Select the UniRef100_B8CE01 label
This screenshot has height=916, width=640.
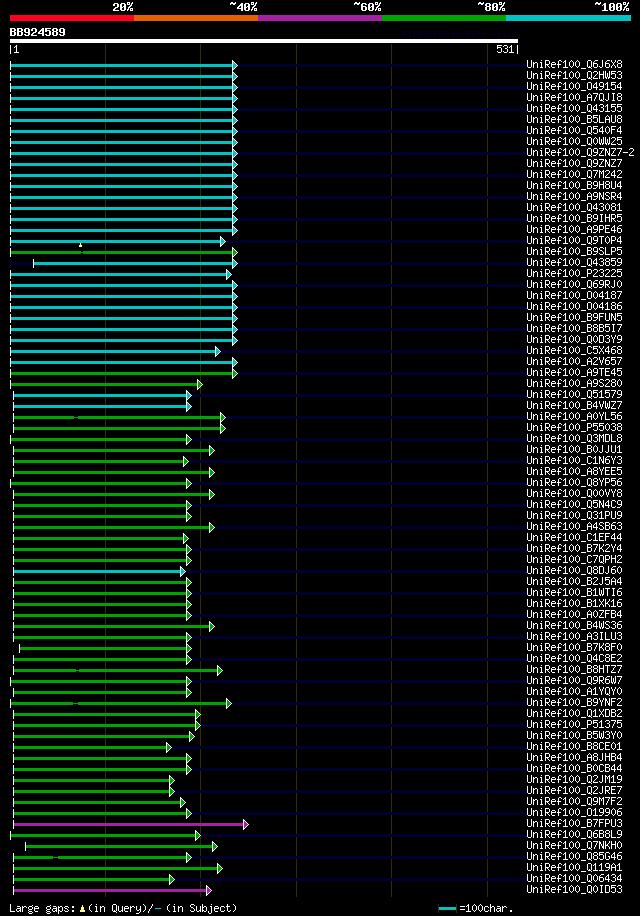(574, 747)
